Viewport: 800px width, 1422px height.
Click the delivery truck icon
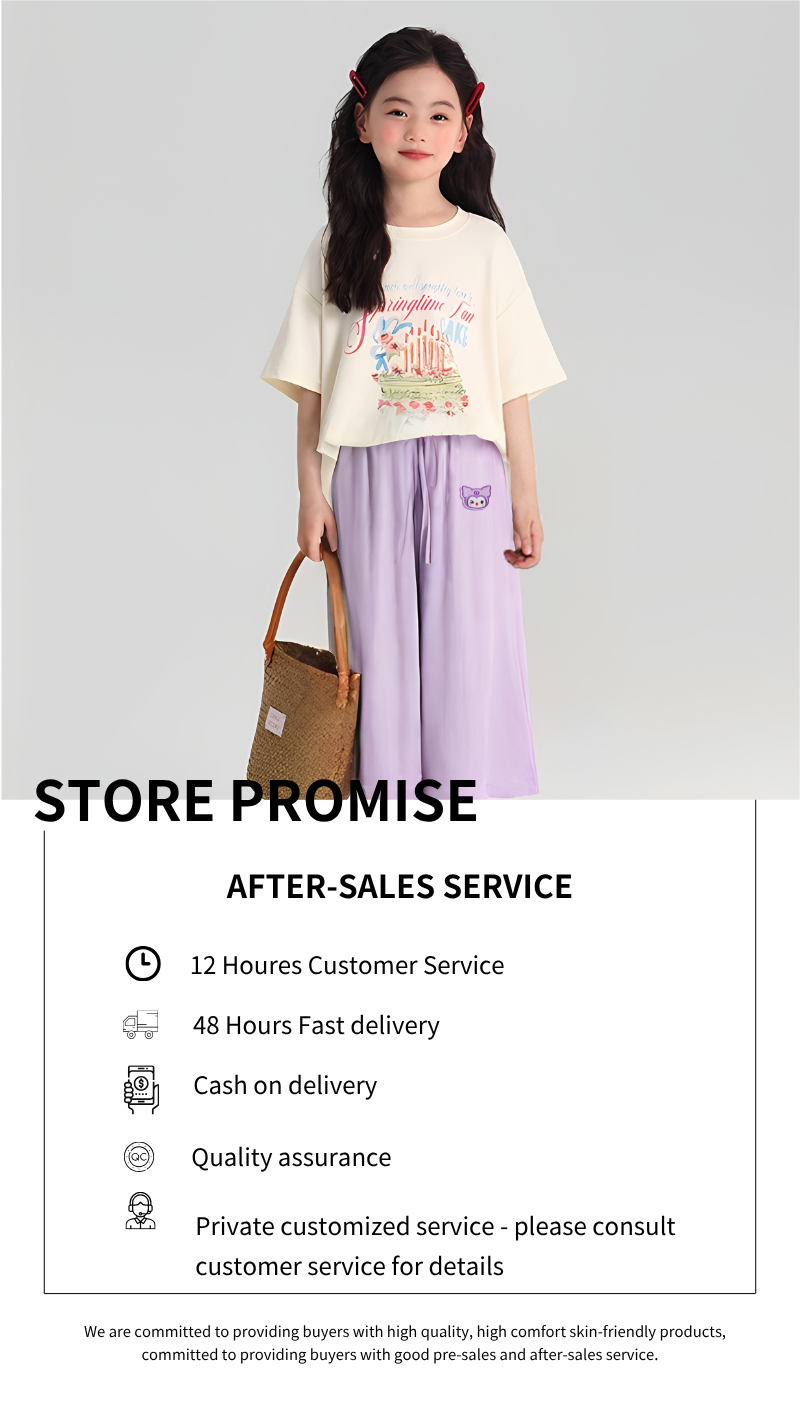pos(140,1024)
